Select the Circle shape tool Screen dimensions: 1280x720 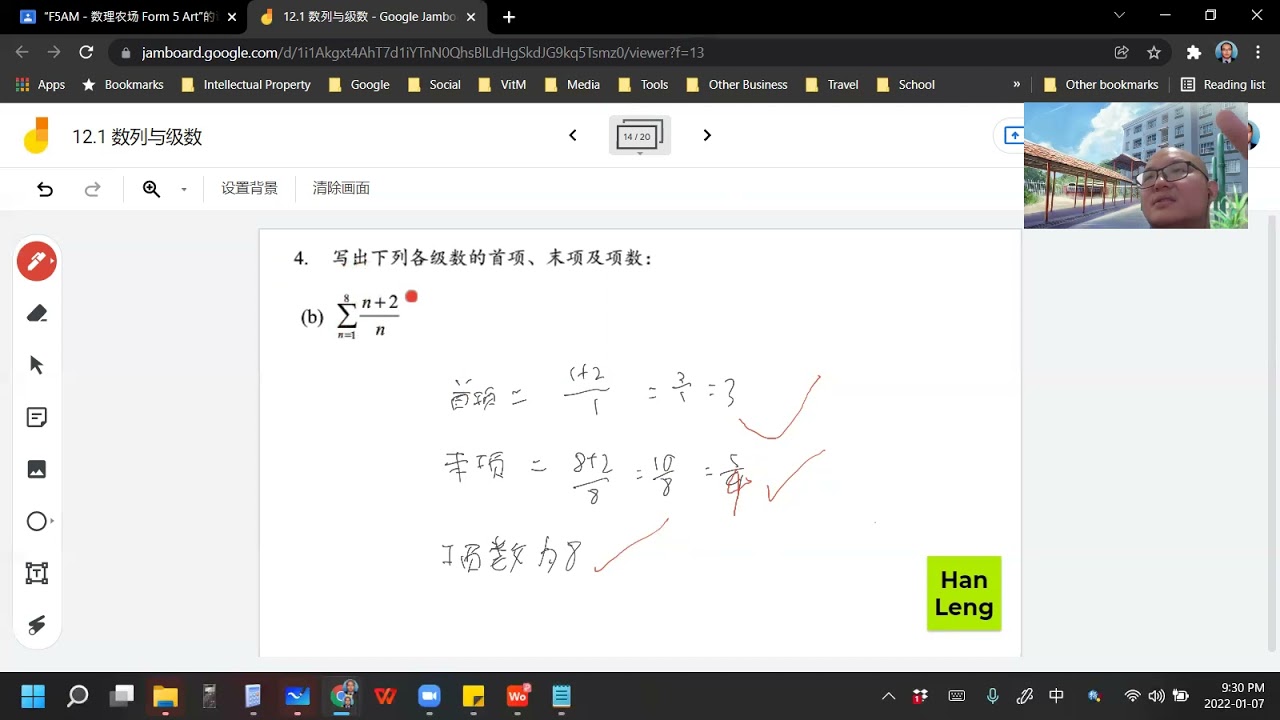[x=37, y=522]
